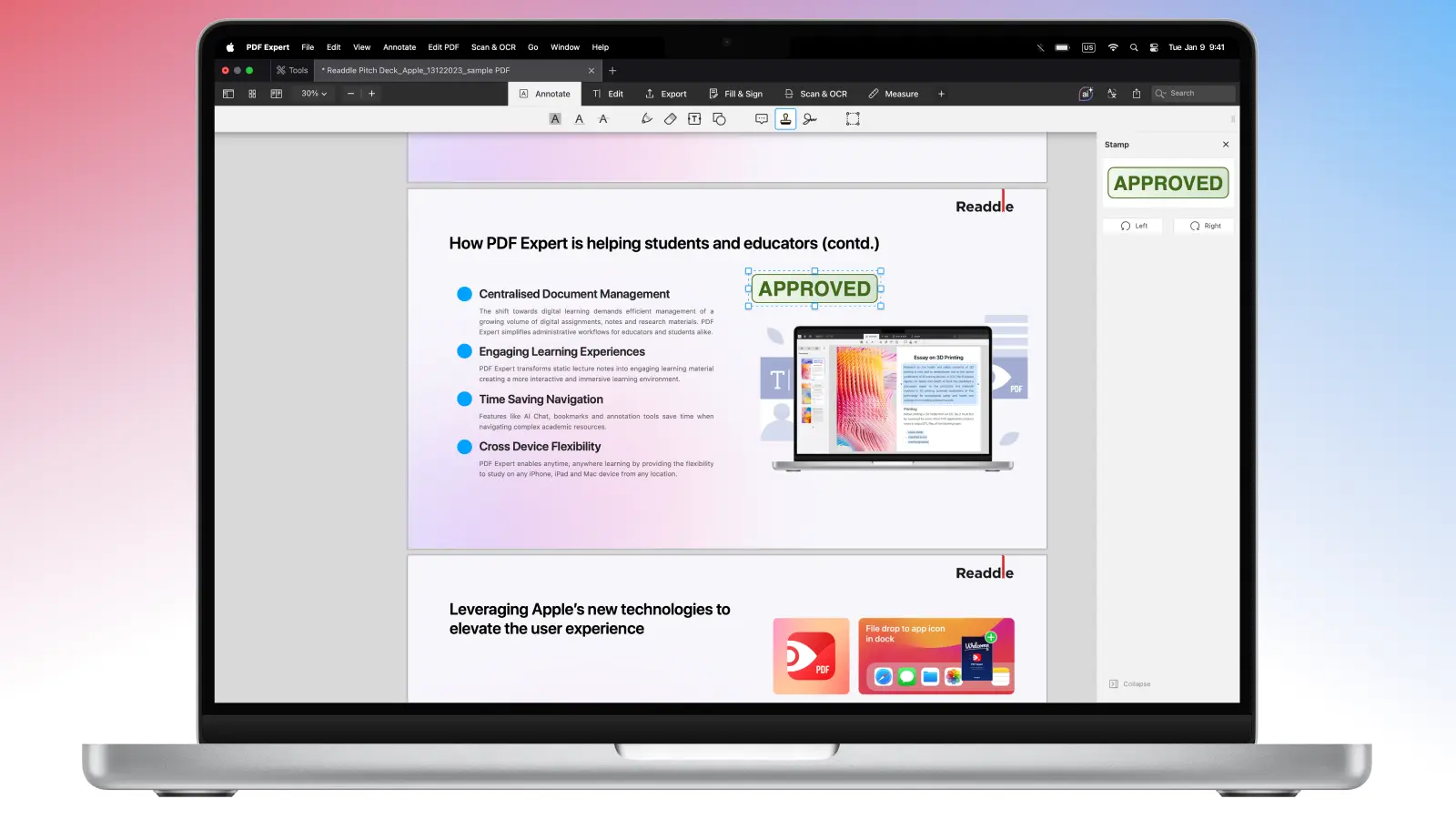Select the strikethrough text tool
The width and height of the screenshot is (1456, 819).
603,119
